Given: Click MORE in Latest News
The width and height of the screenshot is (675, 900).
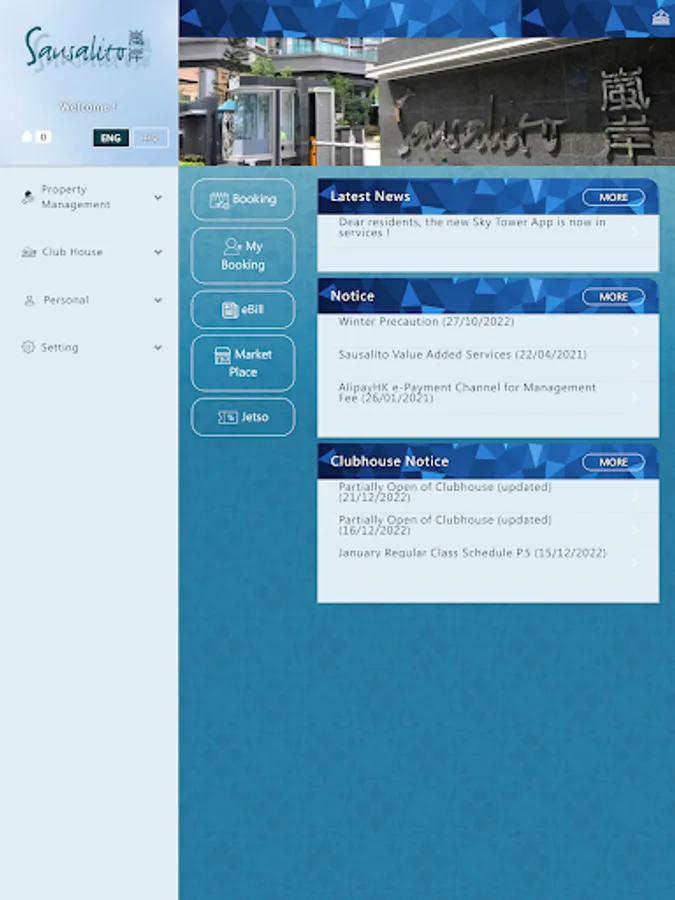Looking at the screenshot, I should [613, 197].
